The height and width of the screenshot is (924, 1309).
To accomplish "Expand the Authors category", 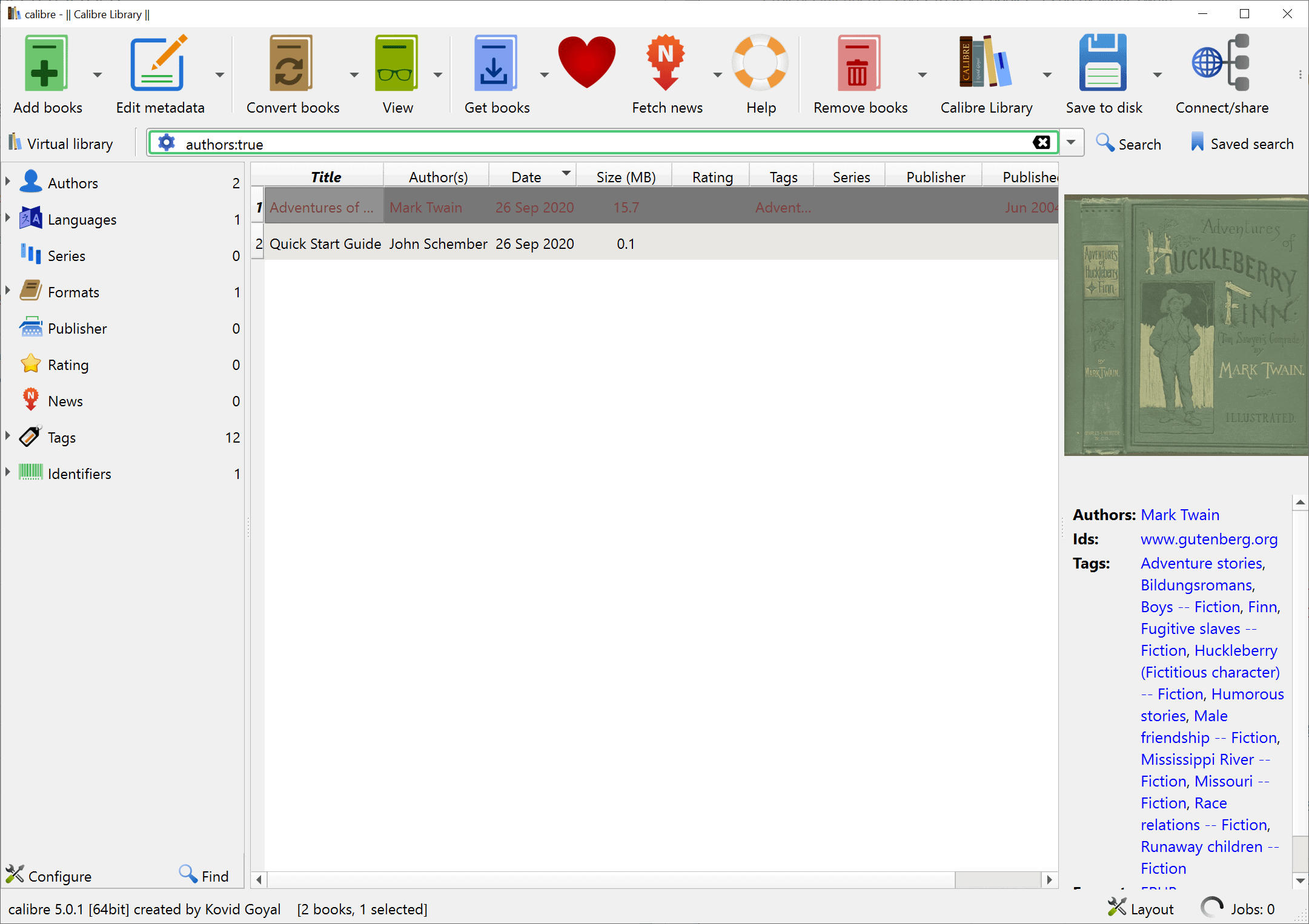I will click(8, 180).
